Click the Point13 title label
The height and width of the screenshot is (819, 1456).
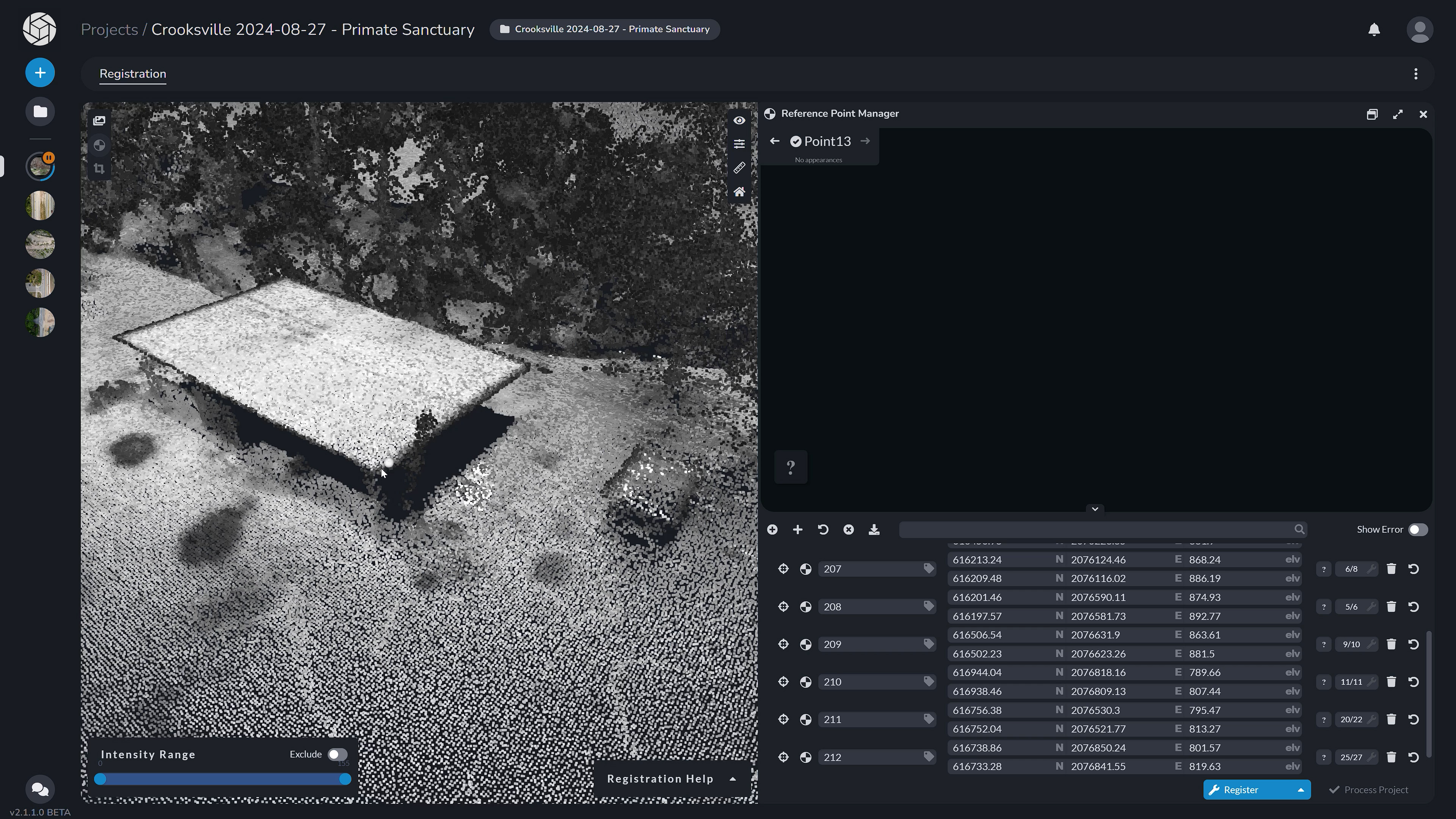click(x=827, y=141)
